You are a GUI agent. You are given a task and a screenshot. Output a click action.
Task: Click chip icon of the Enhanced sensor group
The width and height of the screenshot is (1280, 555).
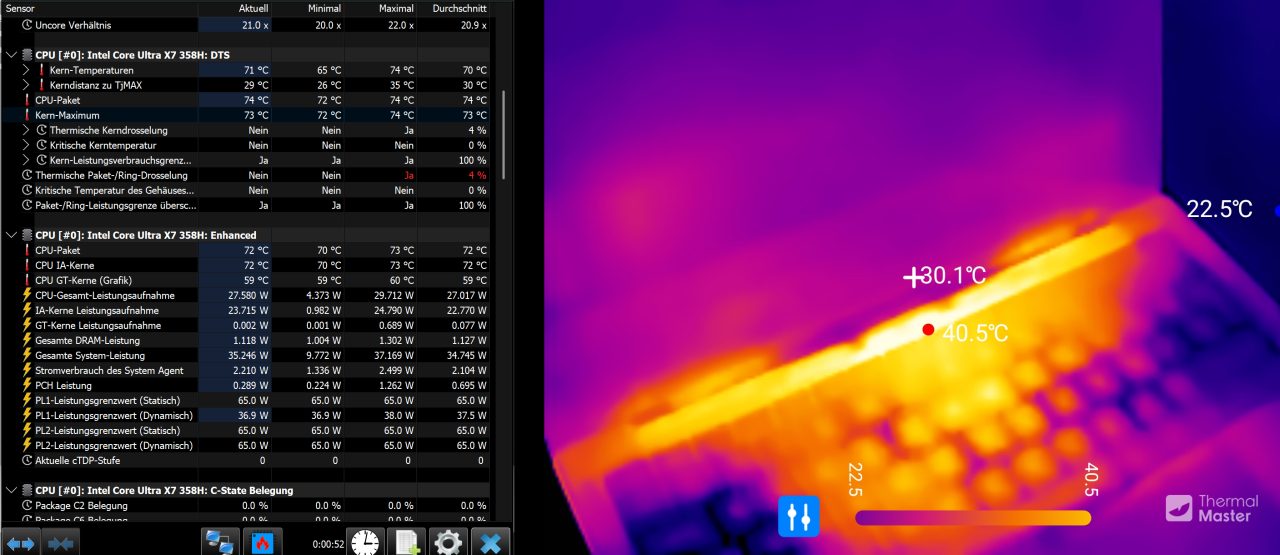27,235
